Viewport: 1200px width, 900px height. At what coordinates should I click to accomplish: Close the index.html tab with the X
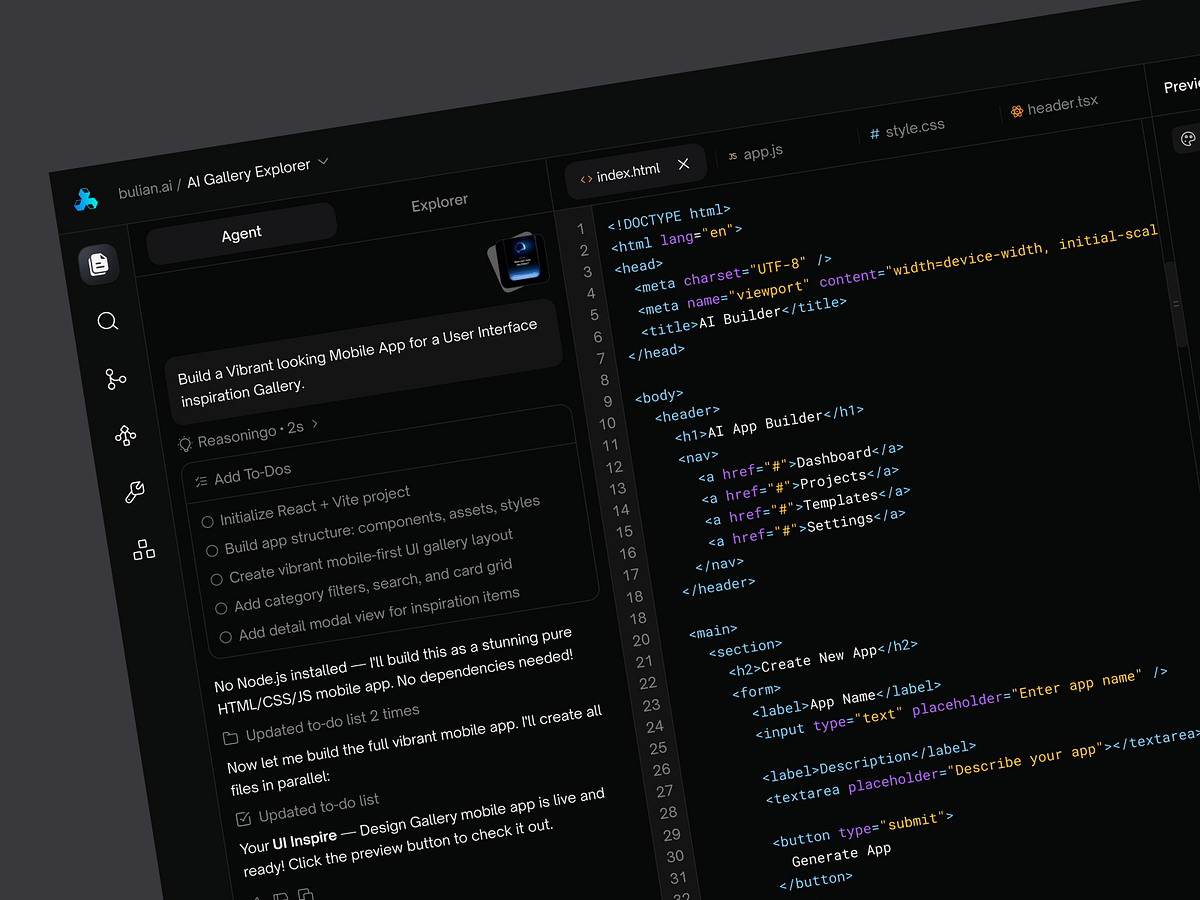pos(683,164)
